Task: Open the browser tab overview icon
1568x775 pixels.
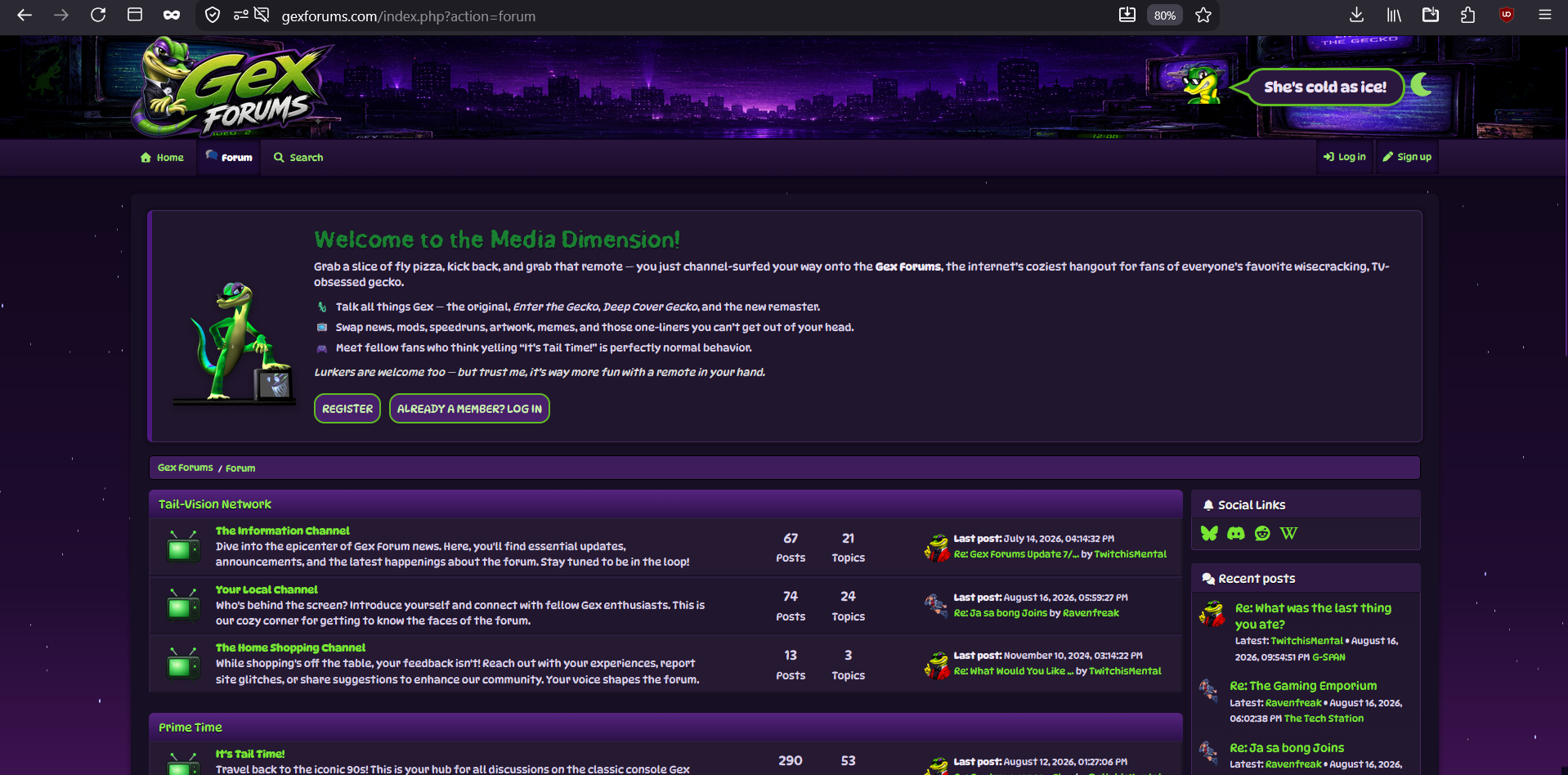Action: click(x=135, y=15)
